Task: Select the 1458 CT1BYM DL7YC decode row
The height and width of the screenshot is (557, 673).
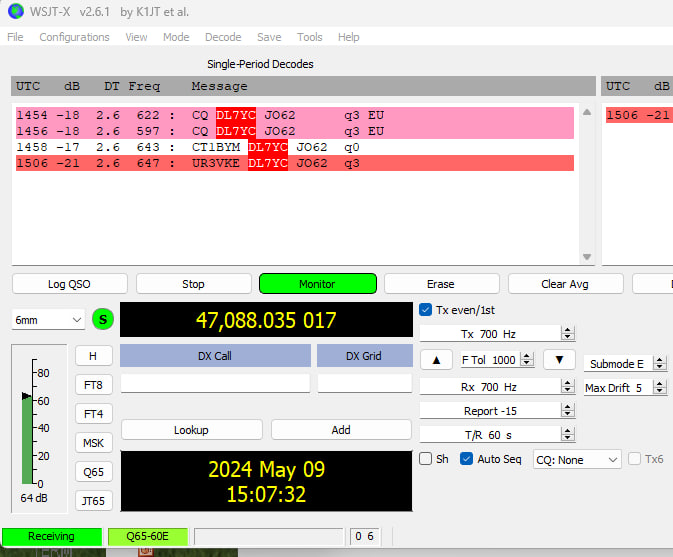Action: 295,147
